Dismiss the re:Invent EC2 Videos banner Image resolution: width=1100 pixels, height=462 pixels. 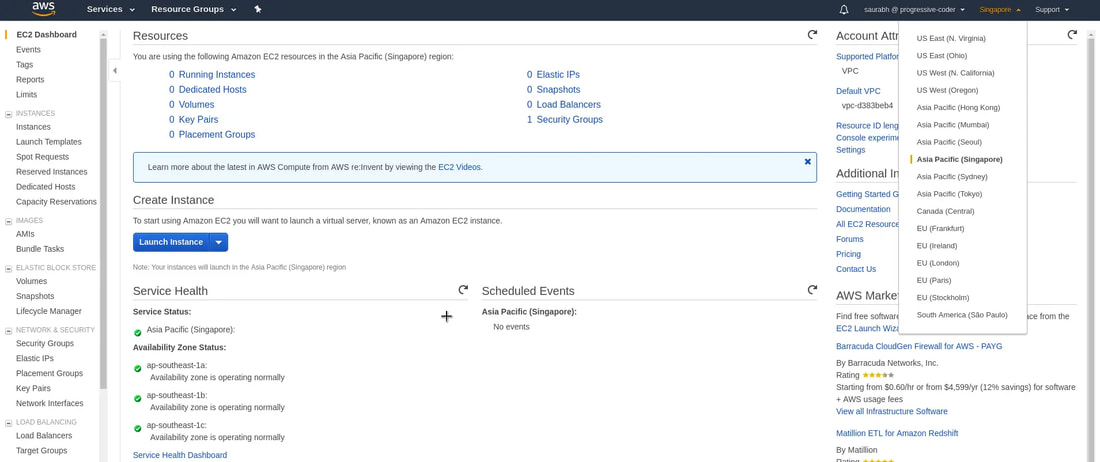coord(808,161)
